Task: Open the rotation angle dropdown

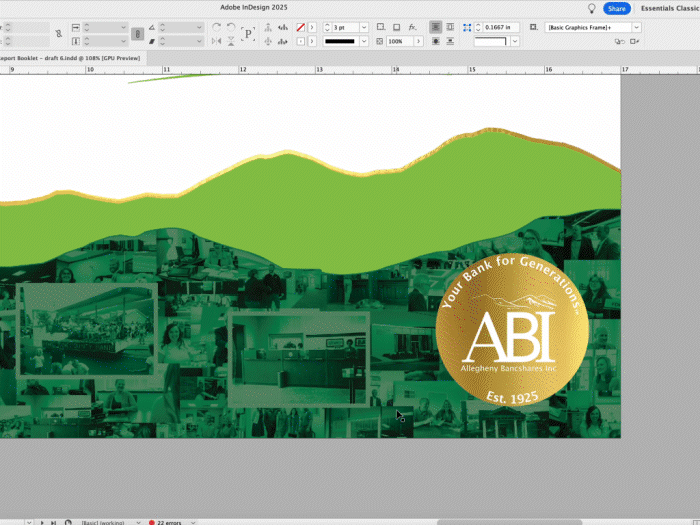Action: pos(199,28)
